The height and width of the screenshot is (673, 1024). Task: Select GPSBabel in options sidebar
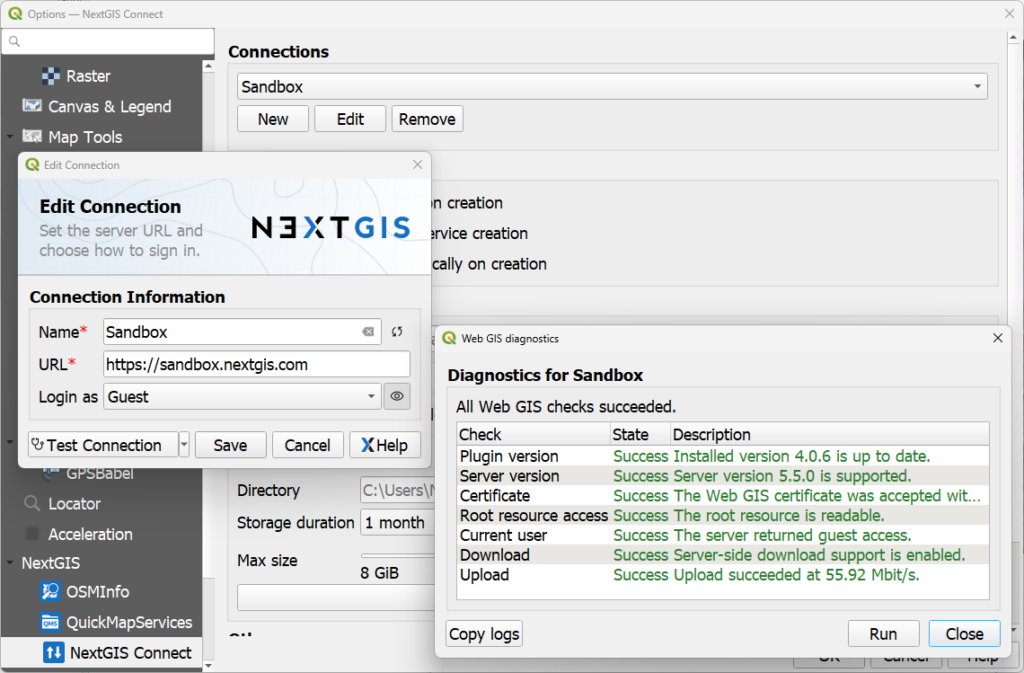(99, 473)
